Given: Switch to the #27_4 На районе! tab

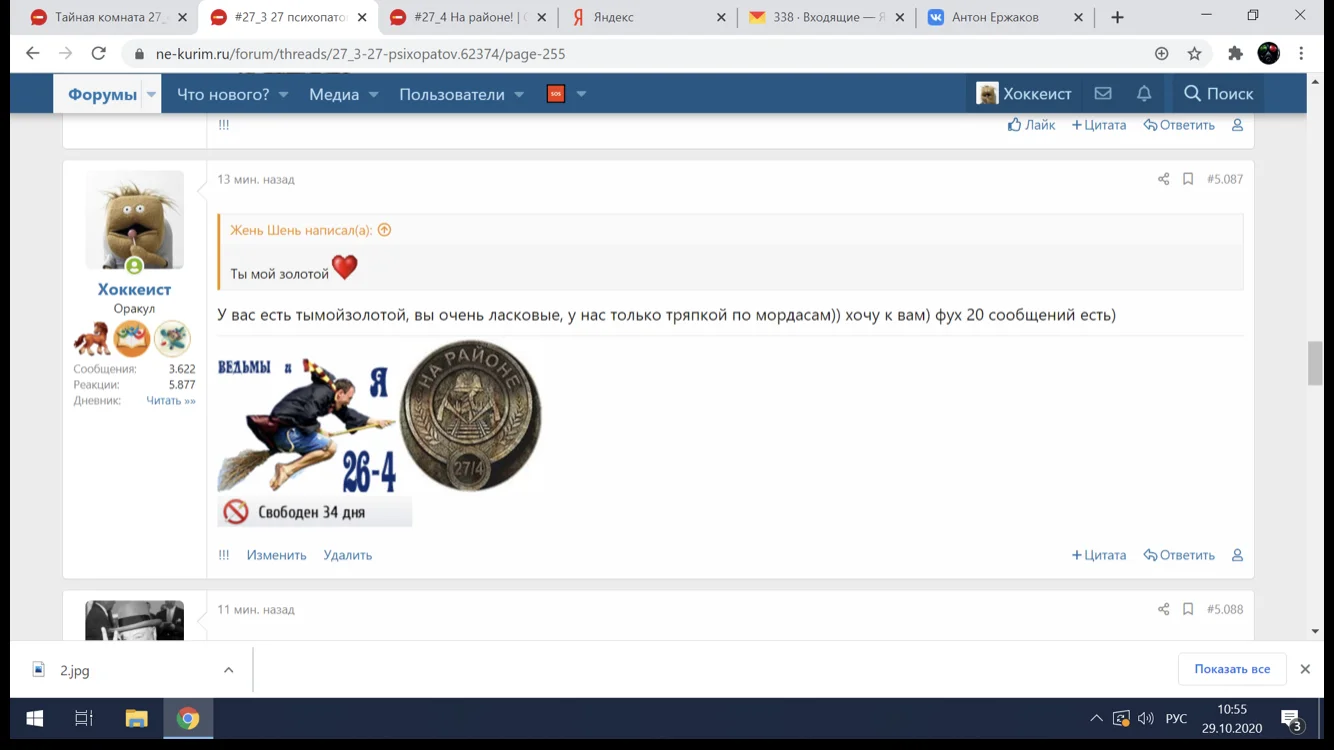Looking at the screenshot, I should pos(468,17).
